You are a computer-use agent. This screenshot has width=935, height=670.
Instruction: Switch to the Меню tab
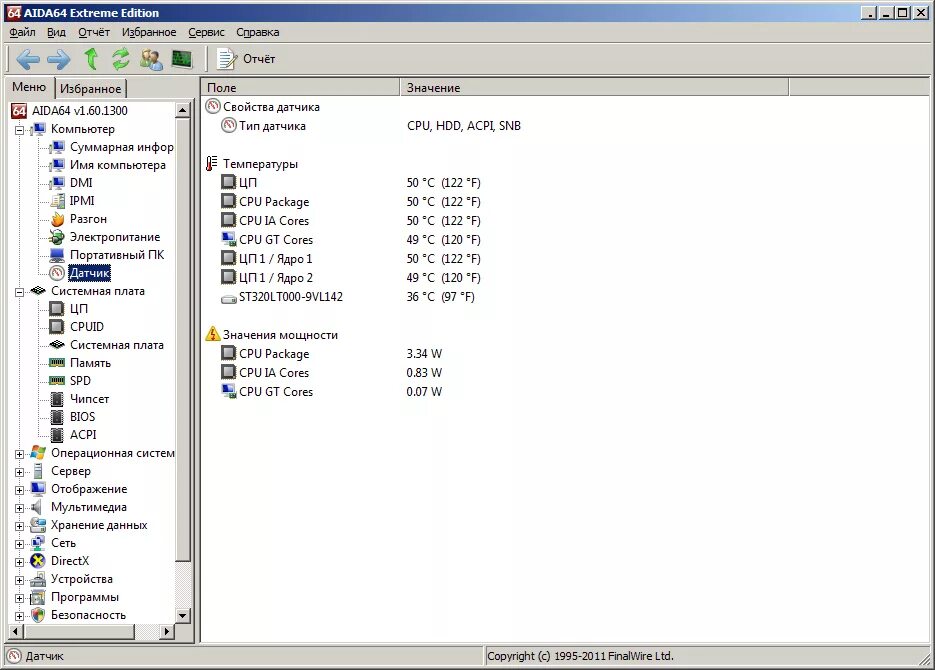[29, 87]
